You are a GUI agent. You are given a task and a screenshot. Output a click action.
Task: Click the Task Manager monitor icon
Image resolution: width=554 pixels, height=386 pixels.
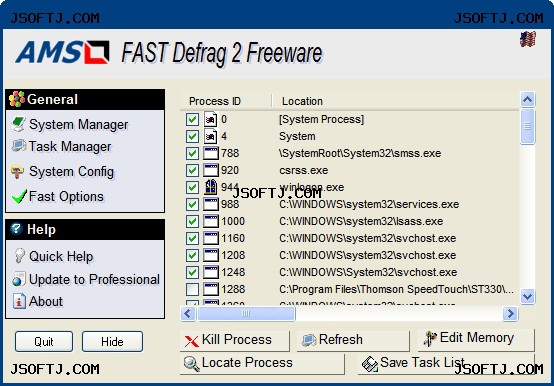[18, 146]
